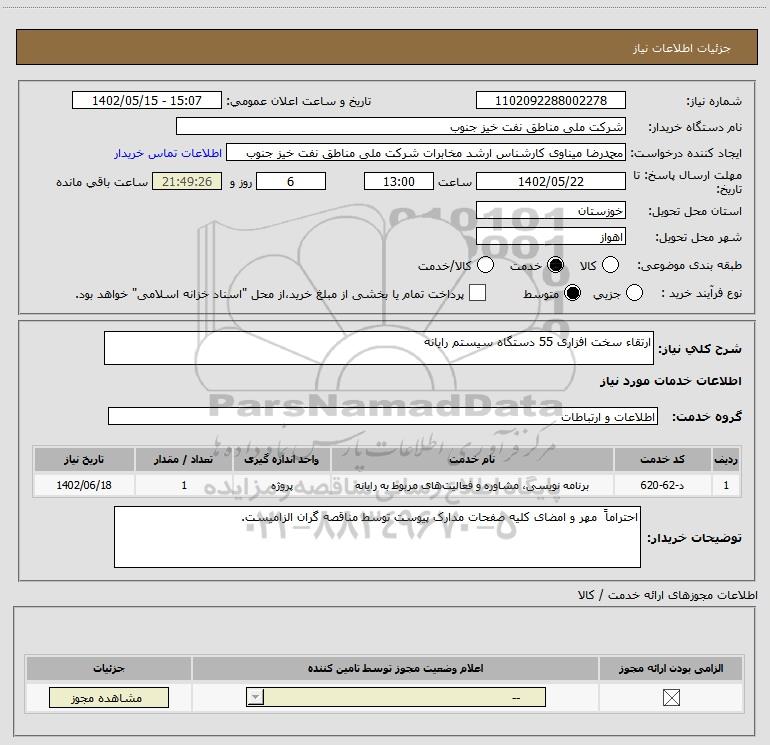Click the نام خدمت column header

click(472, 459)
